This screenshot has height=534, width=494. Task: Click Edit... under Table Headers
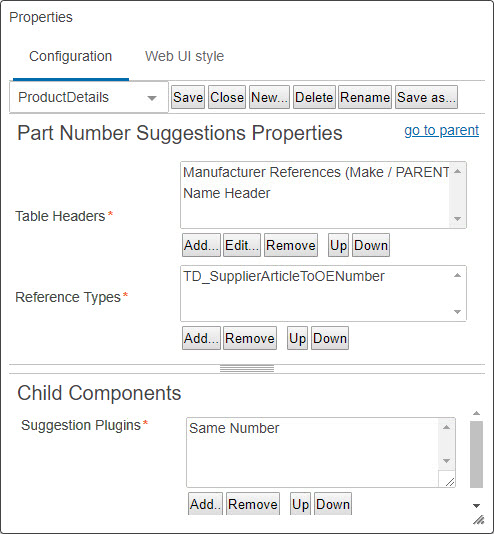pyautogui.click(x=242, y=245)
